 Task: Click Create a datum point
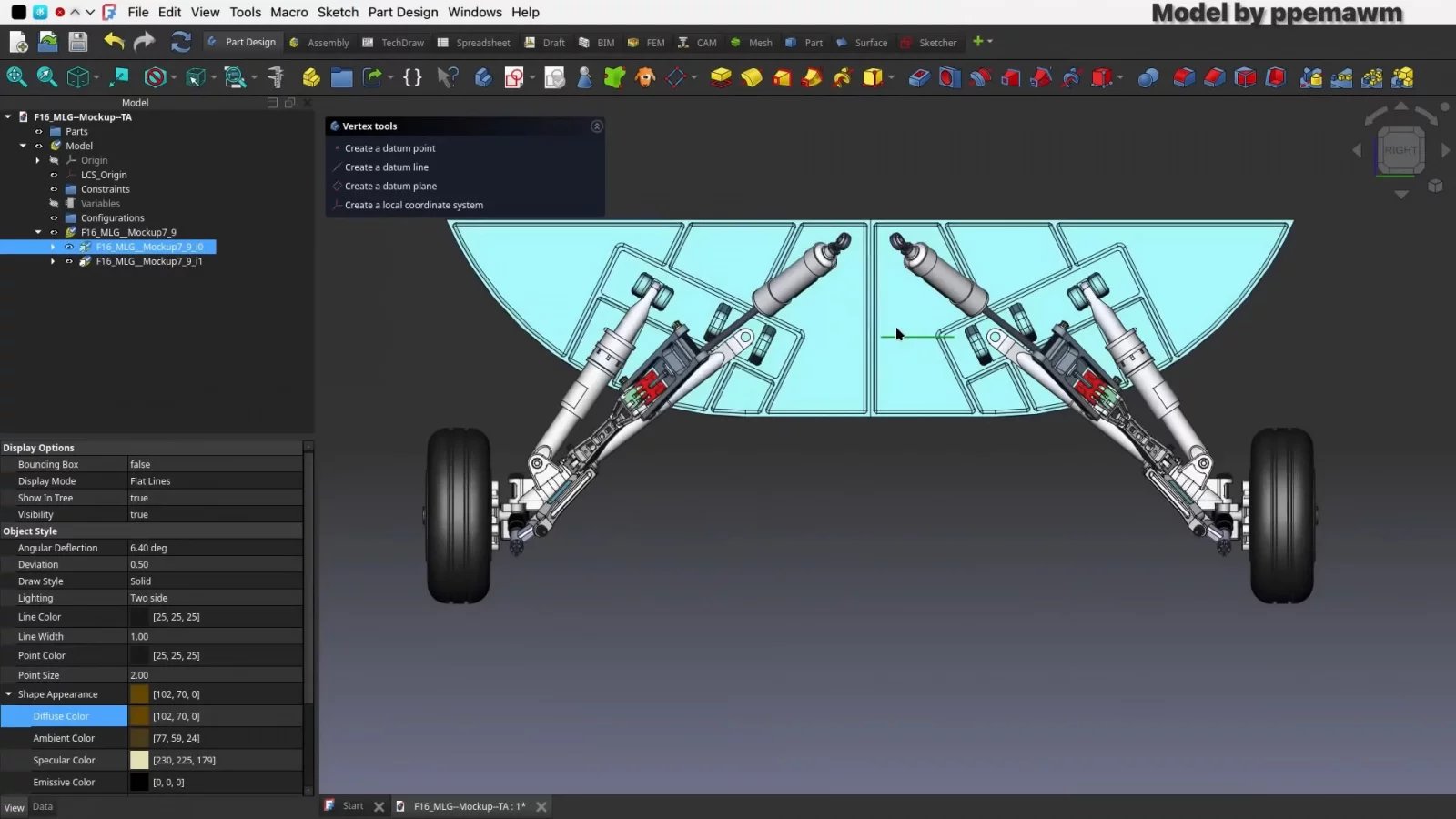pos(389,148)
